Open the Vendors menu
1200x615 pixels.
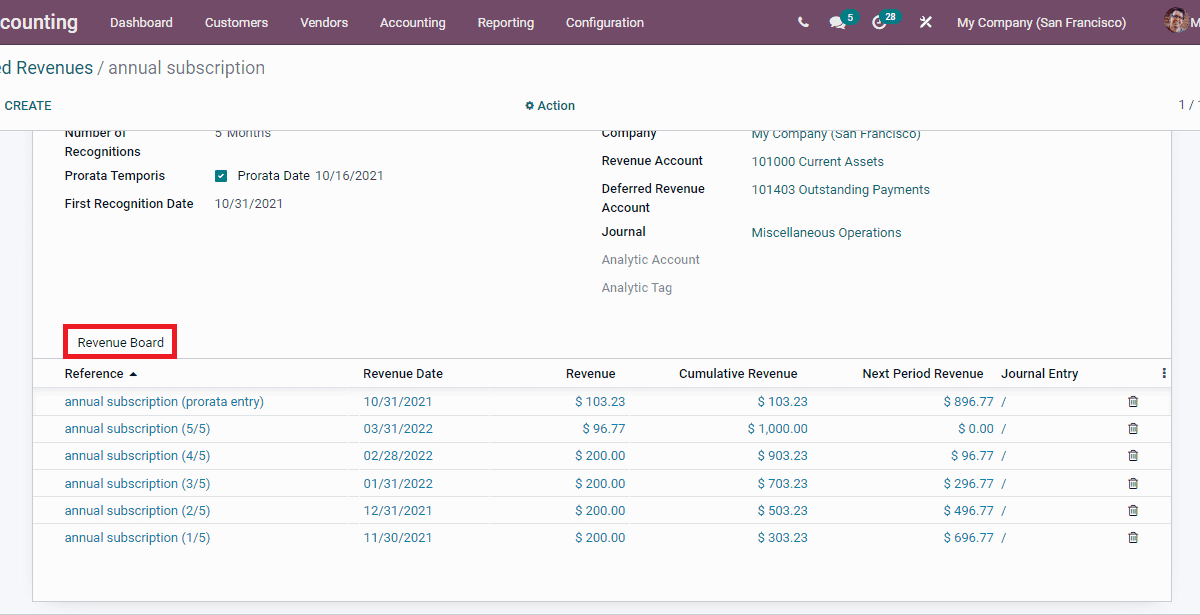[324, 22]
